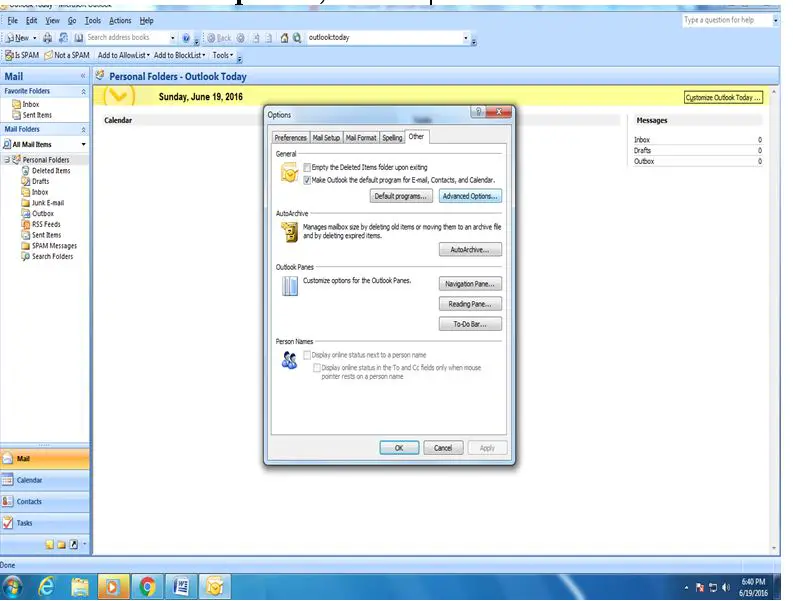This screenshot has height=601, width=793.
Task: Click the New mail item button
Action: pos(17,38)
